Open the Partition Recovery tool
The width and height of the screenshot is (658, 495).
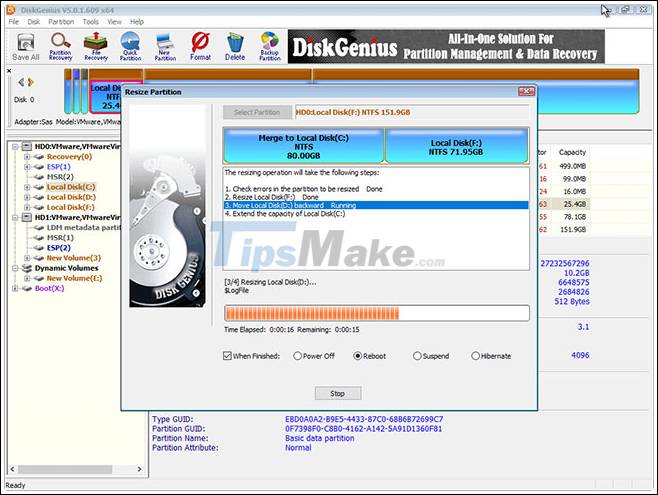[x=60, y=47]
